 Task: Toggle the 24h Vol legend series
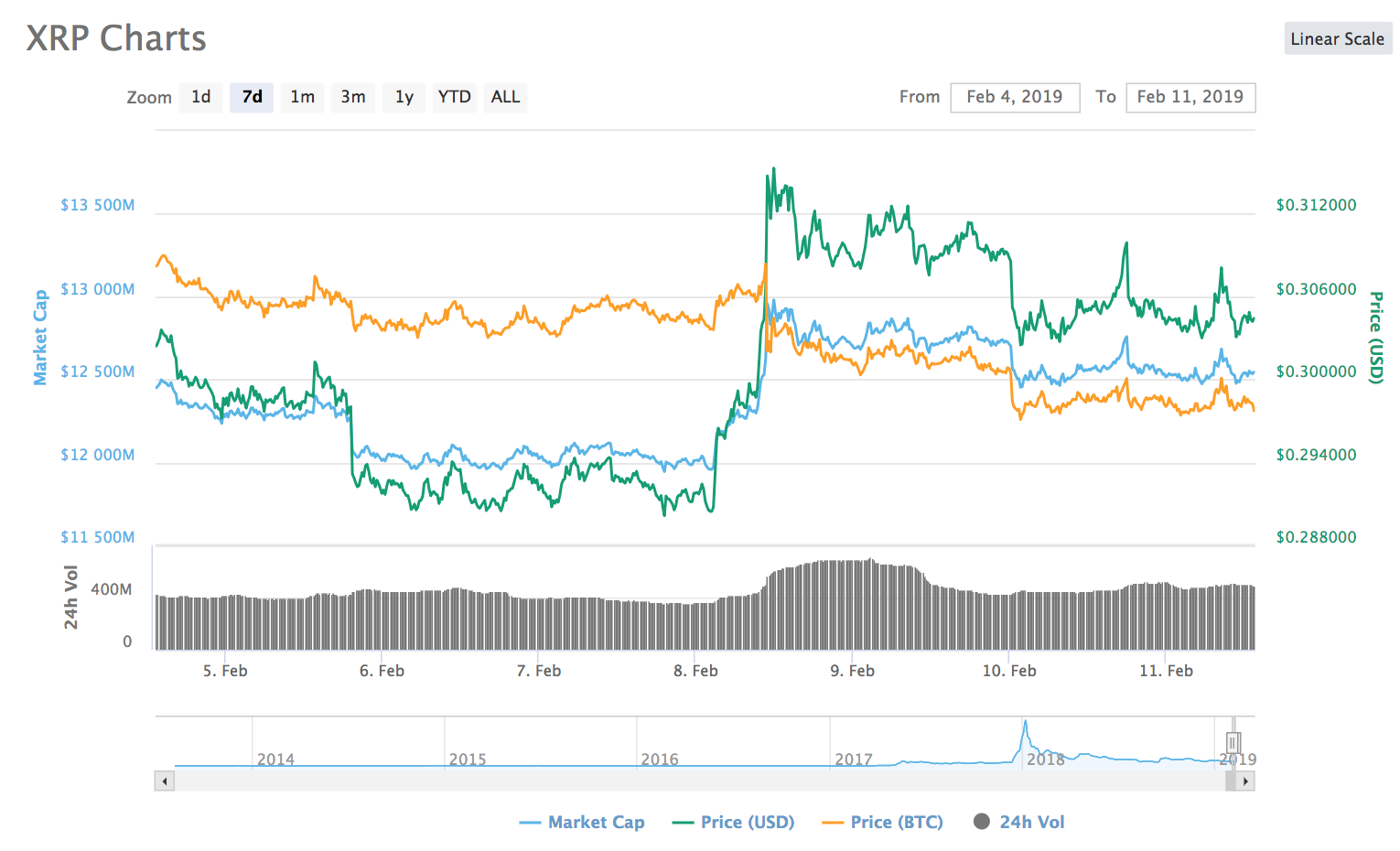tap(1019, 822)
